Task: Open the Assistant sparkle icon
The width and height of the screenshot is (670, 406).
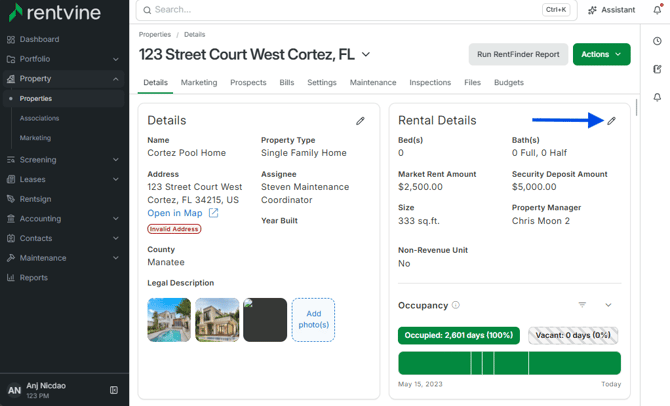Action: 592,10
